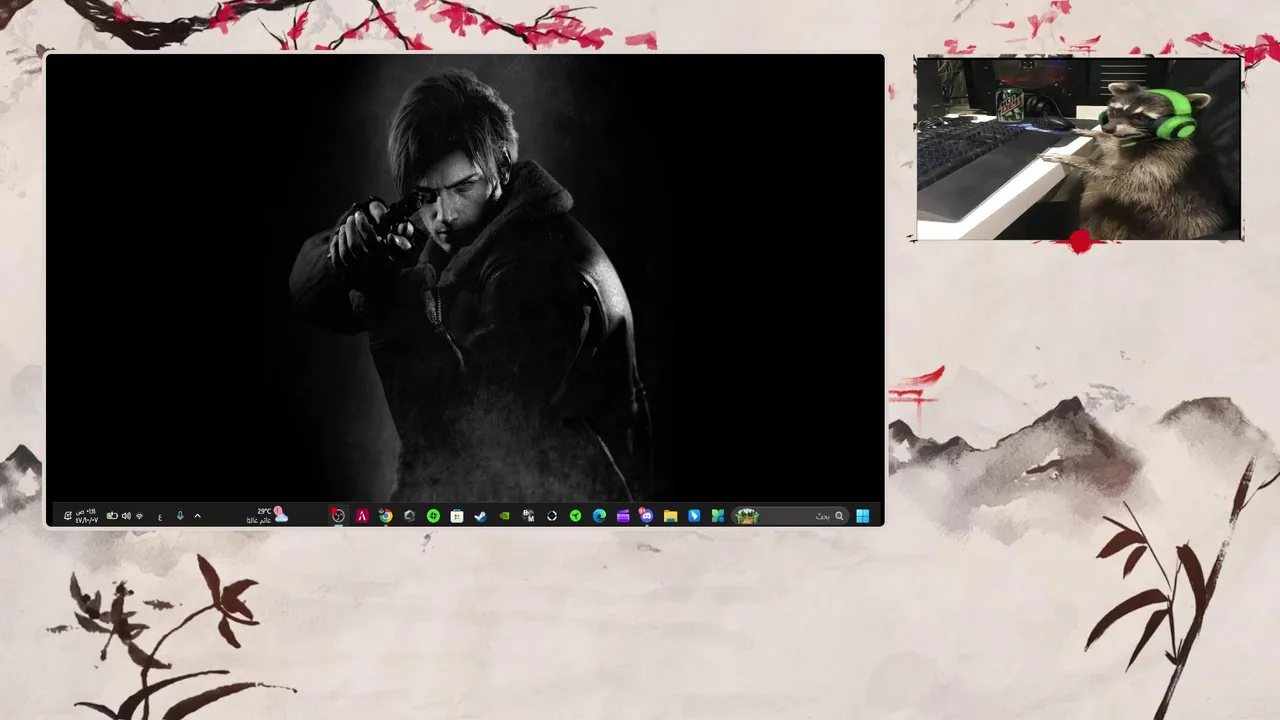Click the raccoon webcam overlay
This screenshot has height=720, width=1280.
coord(1079,148)
